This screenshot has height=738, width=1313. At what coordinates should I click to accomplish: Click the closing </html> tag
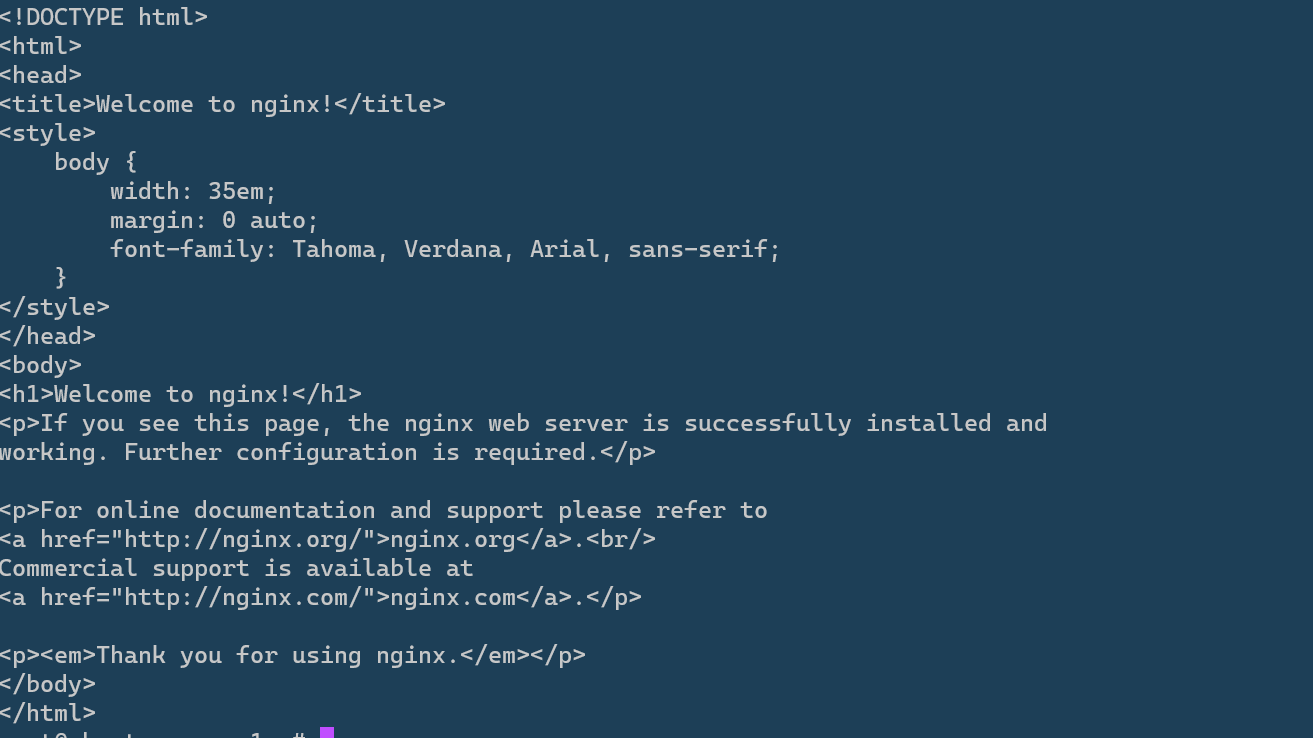48,713
